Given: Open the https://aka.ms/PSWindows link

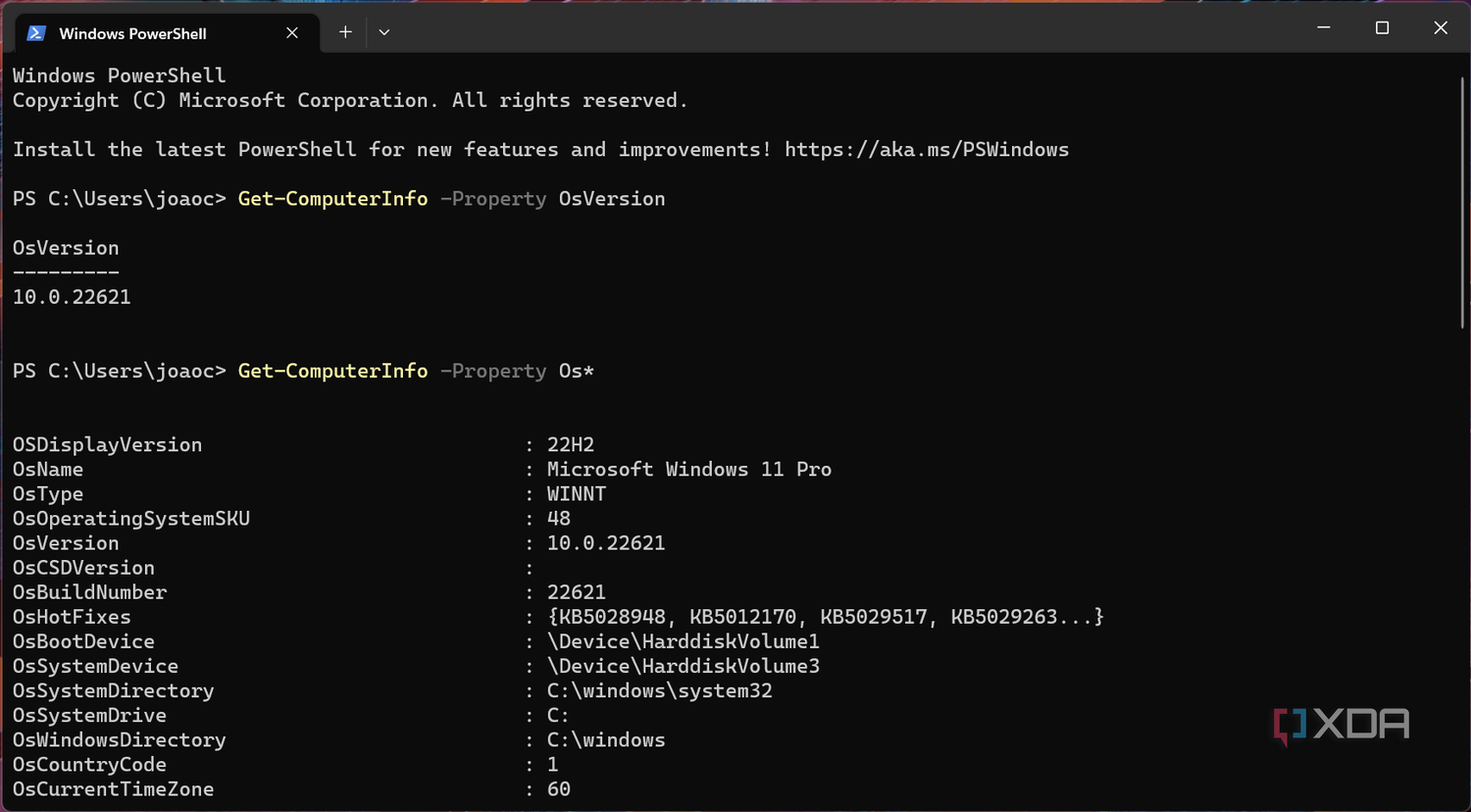Looking at the screenshot, I should pos(927,149).
